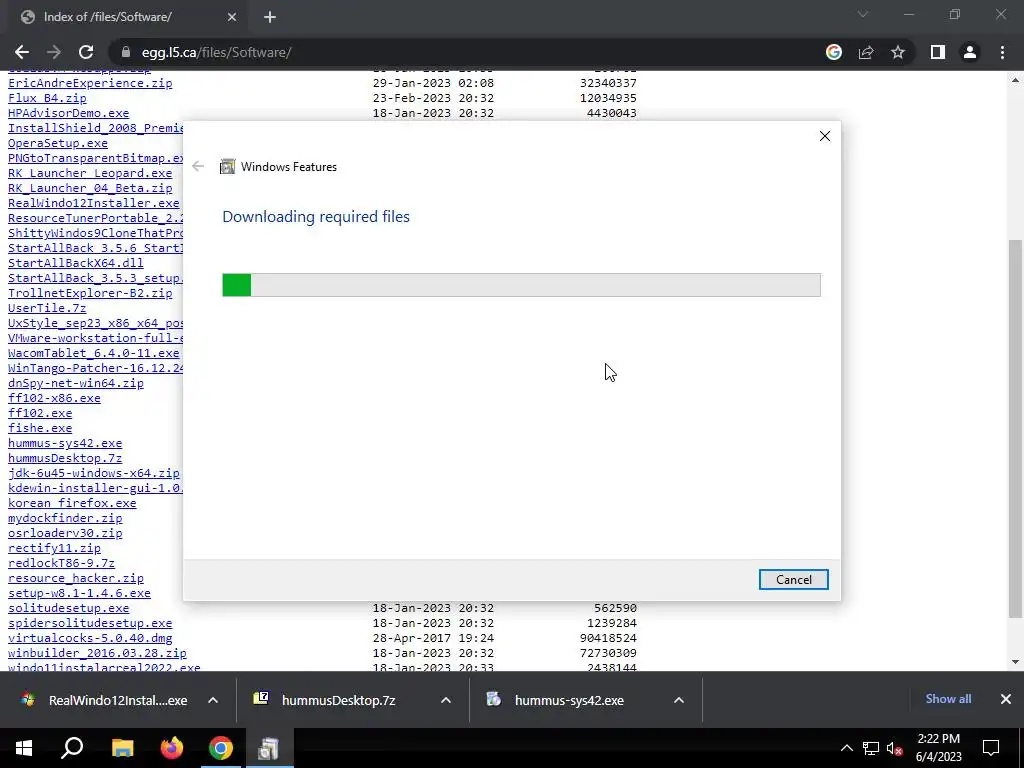Share this page using the share icon
Viewport: 1024px width, 768px height.
(866, 52)
